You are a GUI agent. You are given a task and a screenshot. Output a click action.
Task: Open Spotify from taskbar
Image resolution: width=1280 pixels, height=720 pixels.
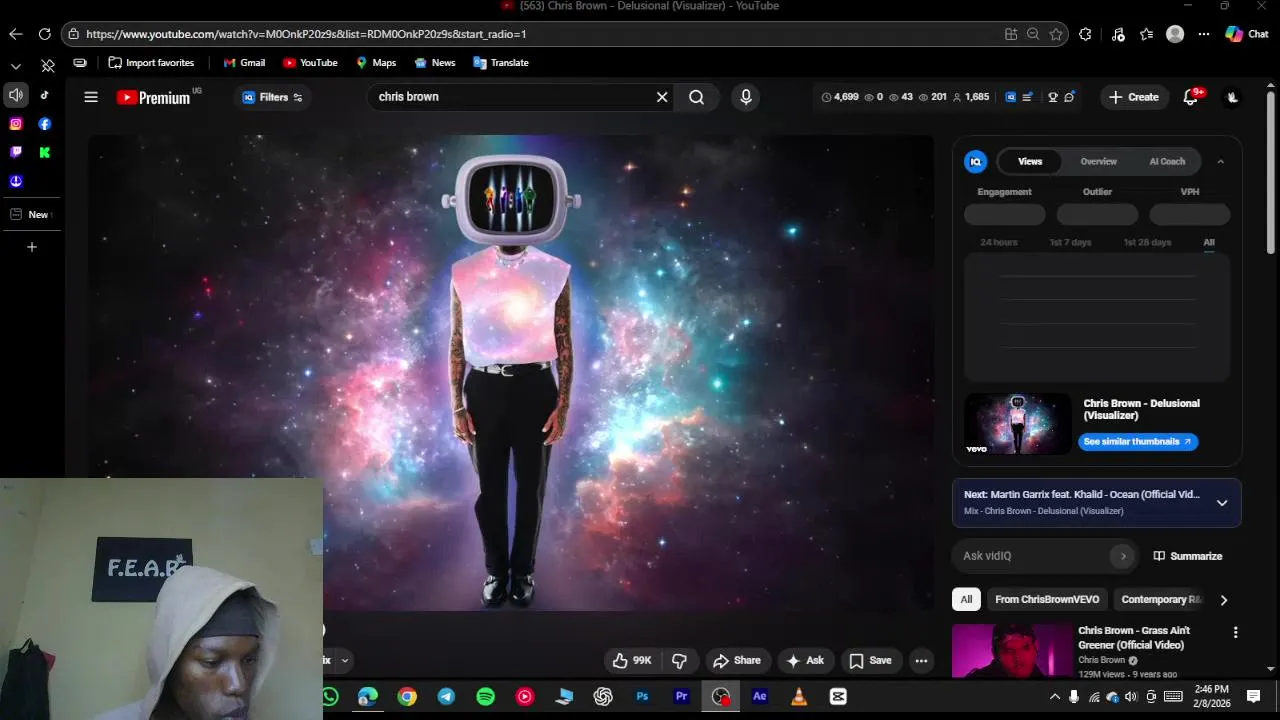pos(485,697)
